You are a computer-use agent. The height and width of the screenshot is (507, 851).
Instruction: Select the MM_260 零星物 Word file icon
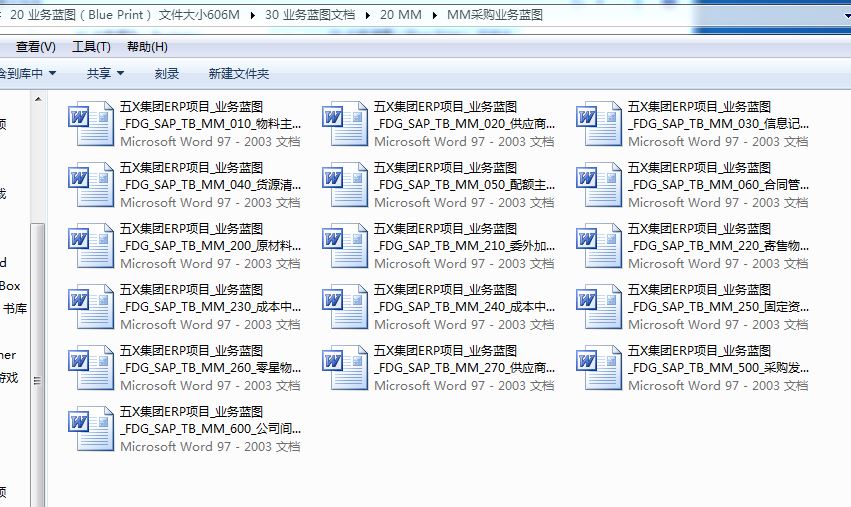pyautogui.click(x=91, y=367)
